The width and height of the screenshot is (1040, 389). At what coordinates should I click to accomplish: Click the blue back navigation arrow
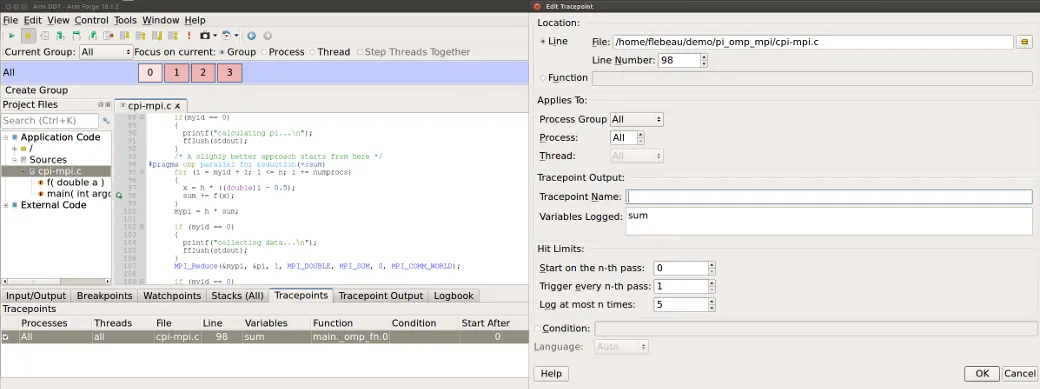(251, 36)
